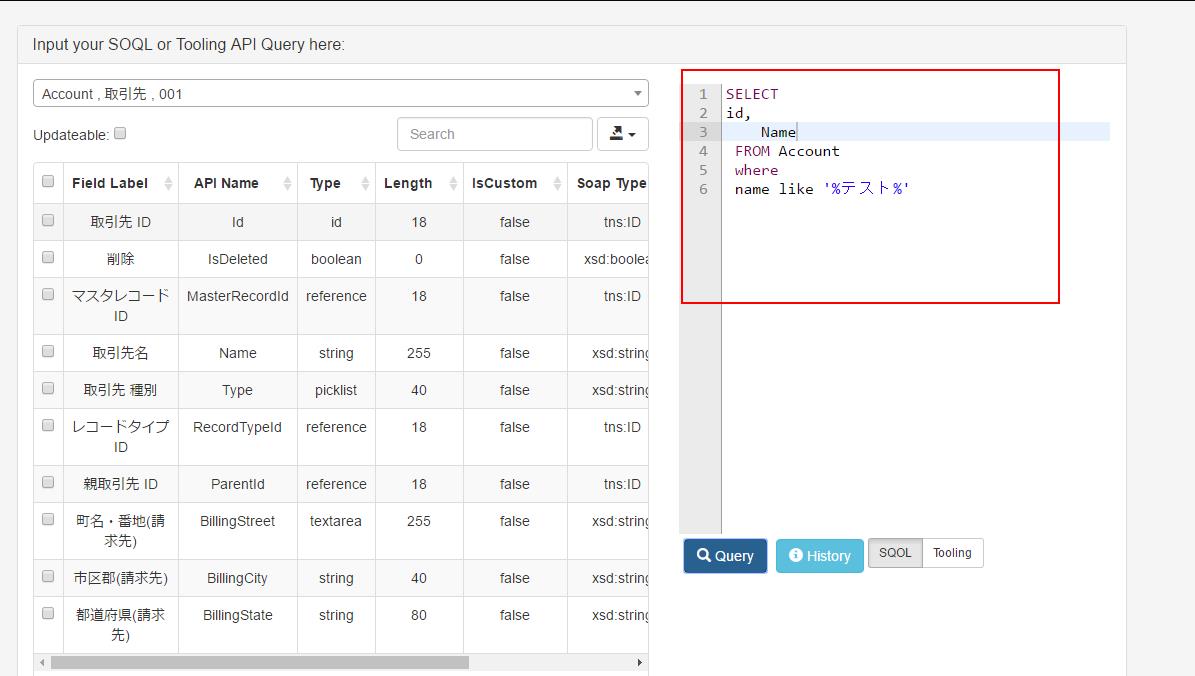Run the query with Query button
This screenshot has width=1195, height=676.
[x=725, y=556]
